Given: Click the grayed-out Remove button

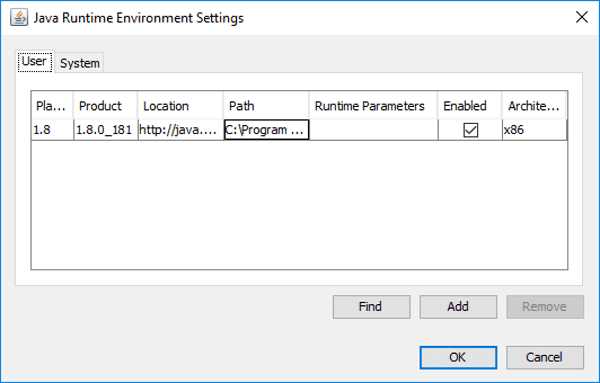Looking at the screenshot, I should click(545, 306).
